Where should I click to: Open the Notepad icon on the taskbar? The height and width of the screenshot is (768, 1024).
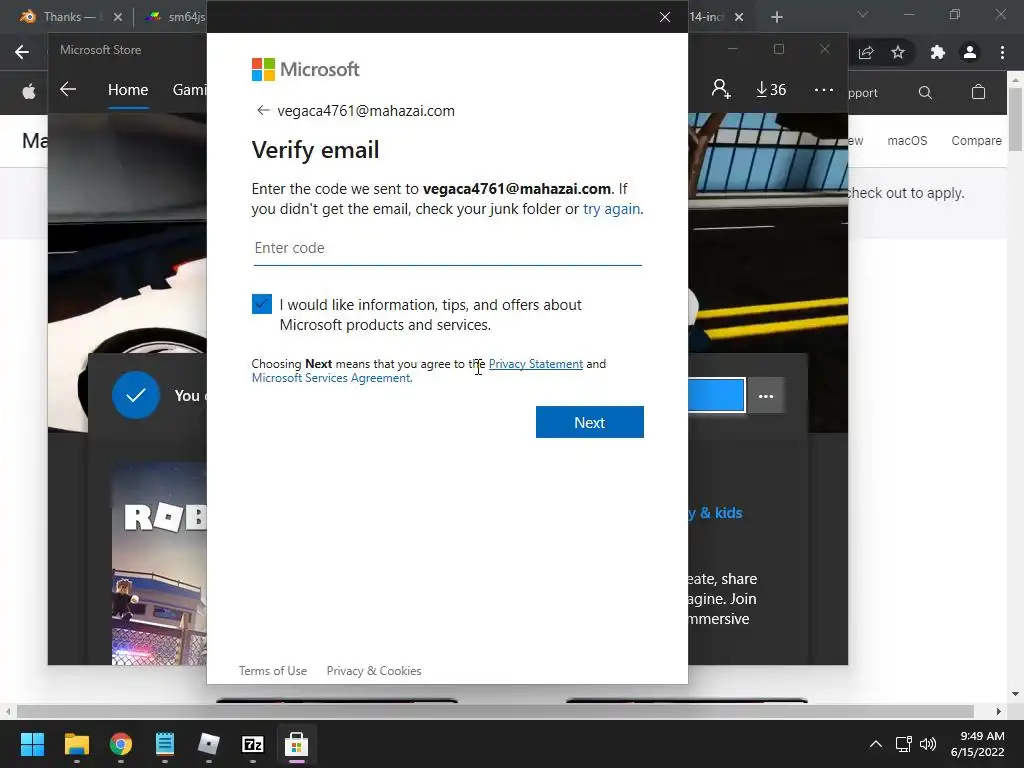(165, 744)
